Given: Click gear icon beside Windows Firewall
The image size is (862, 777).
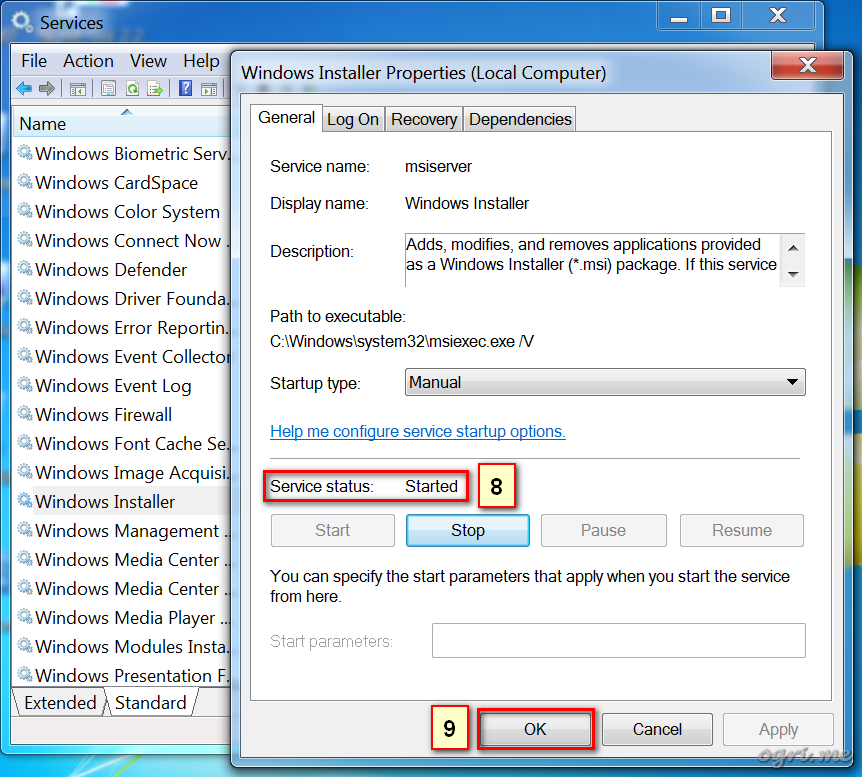Looking at the screenshot, I should (x=25, y=414).
